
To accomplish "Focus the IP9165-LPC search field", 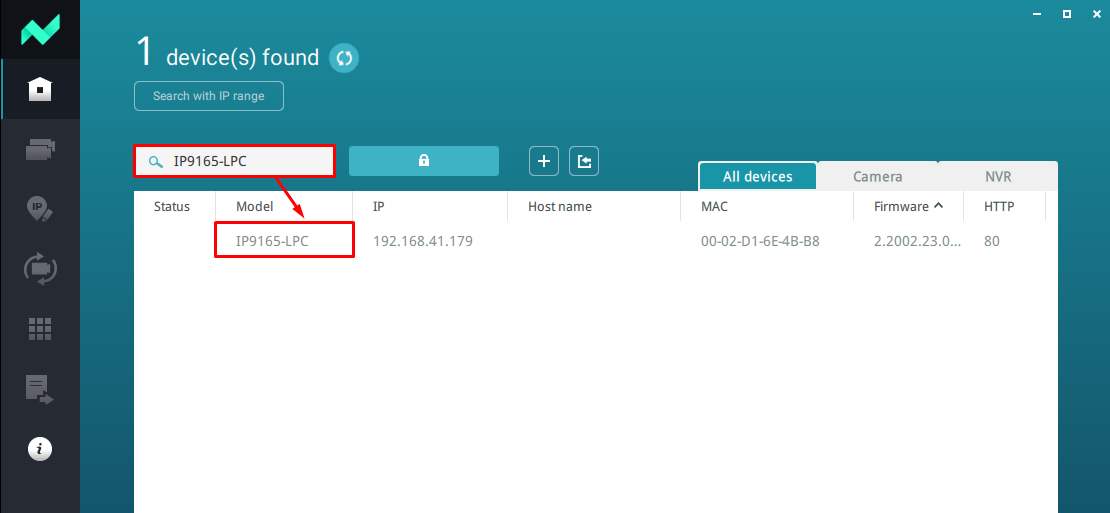I will (x=234, y=161).
